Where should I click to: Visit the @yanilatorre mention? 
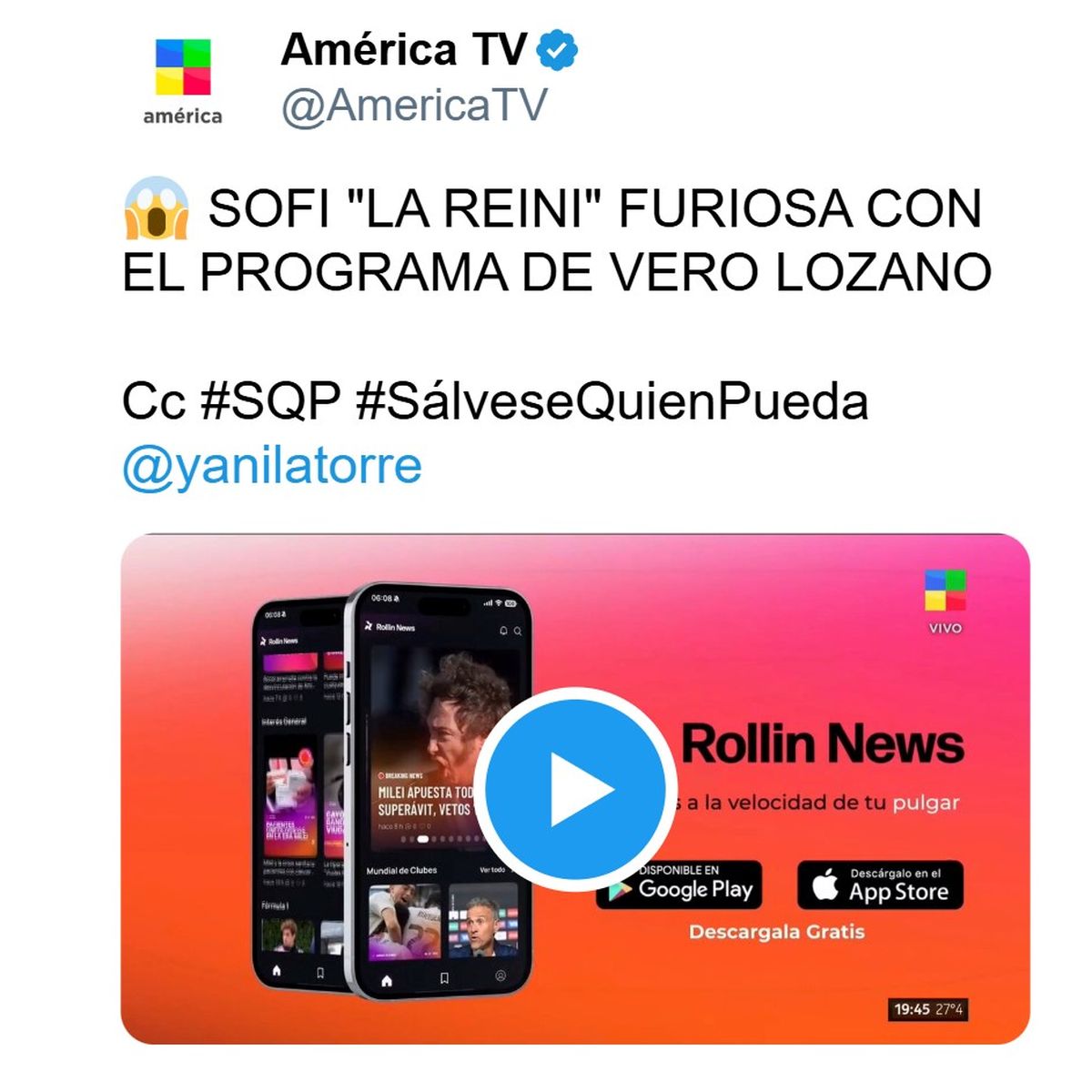[272, 465]
